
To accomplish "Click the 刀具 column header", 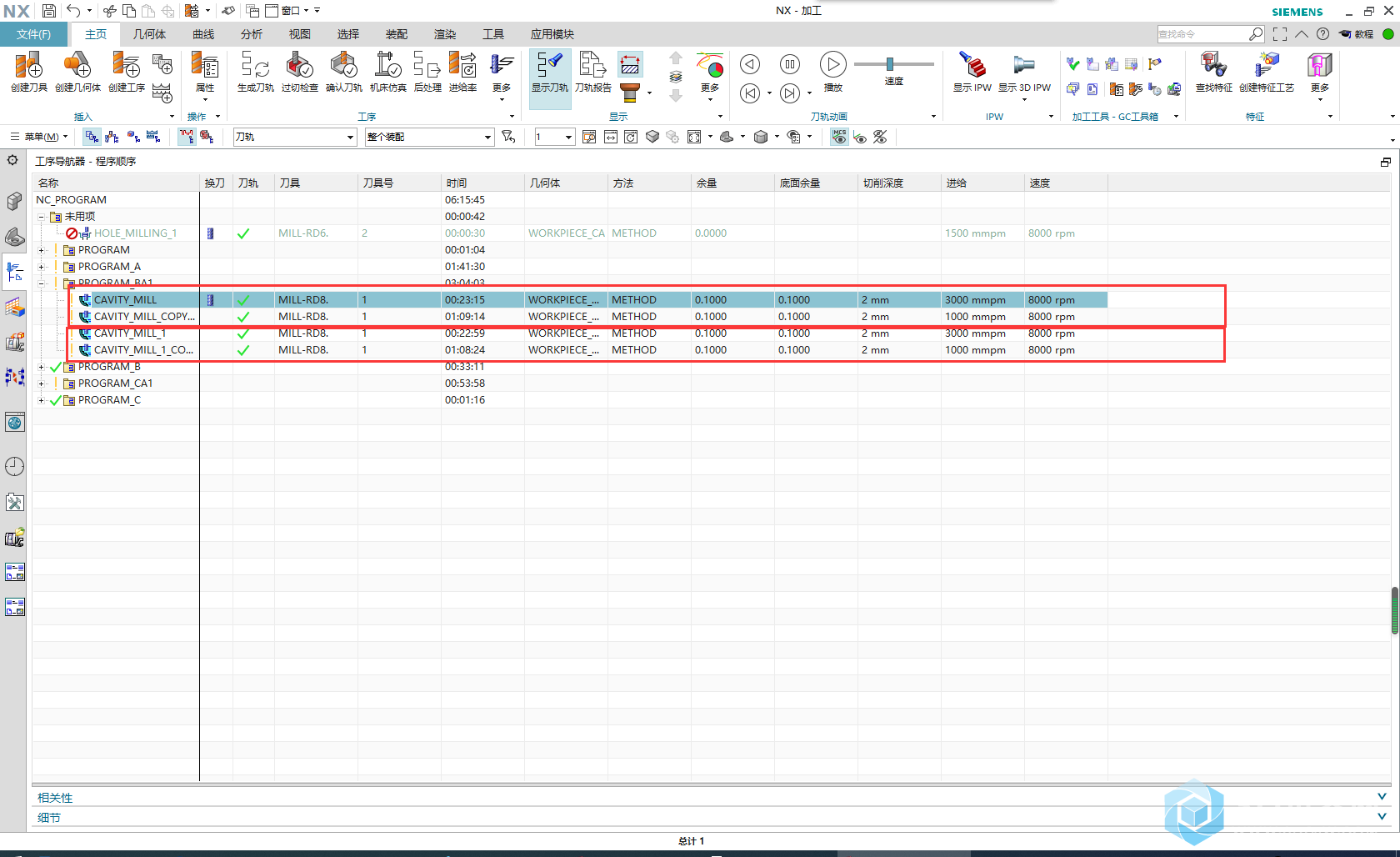I will pos(316,183).
